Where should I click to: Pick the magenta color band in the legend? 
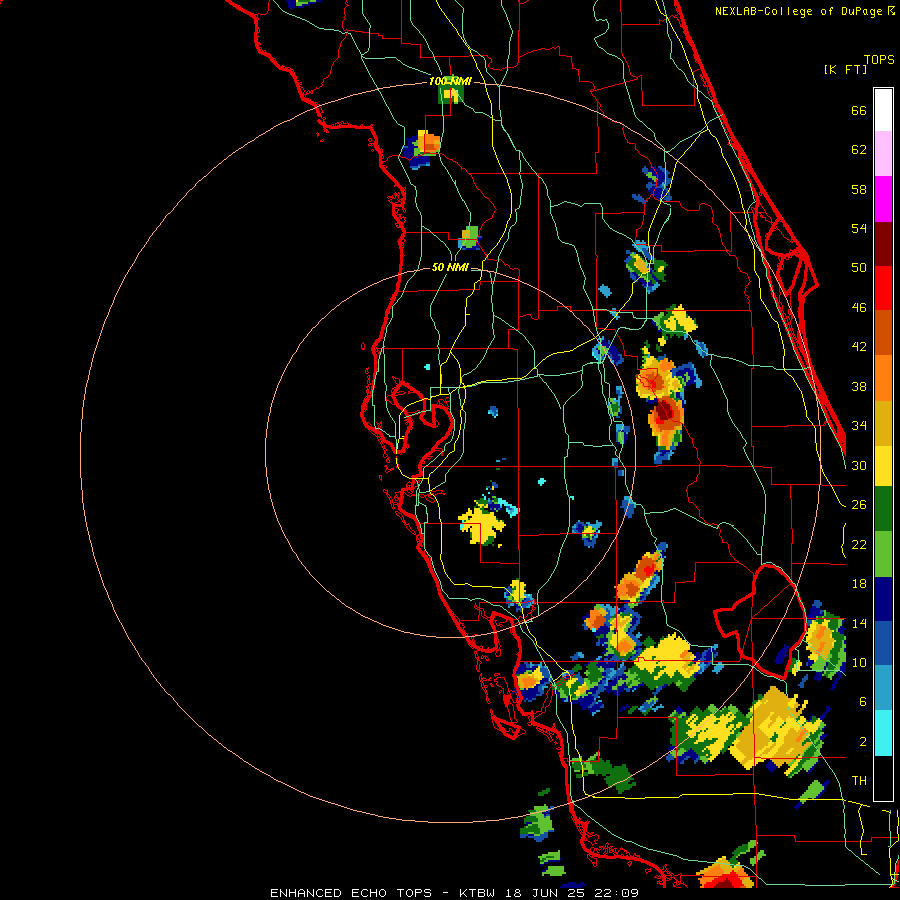(883, 199)
